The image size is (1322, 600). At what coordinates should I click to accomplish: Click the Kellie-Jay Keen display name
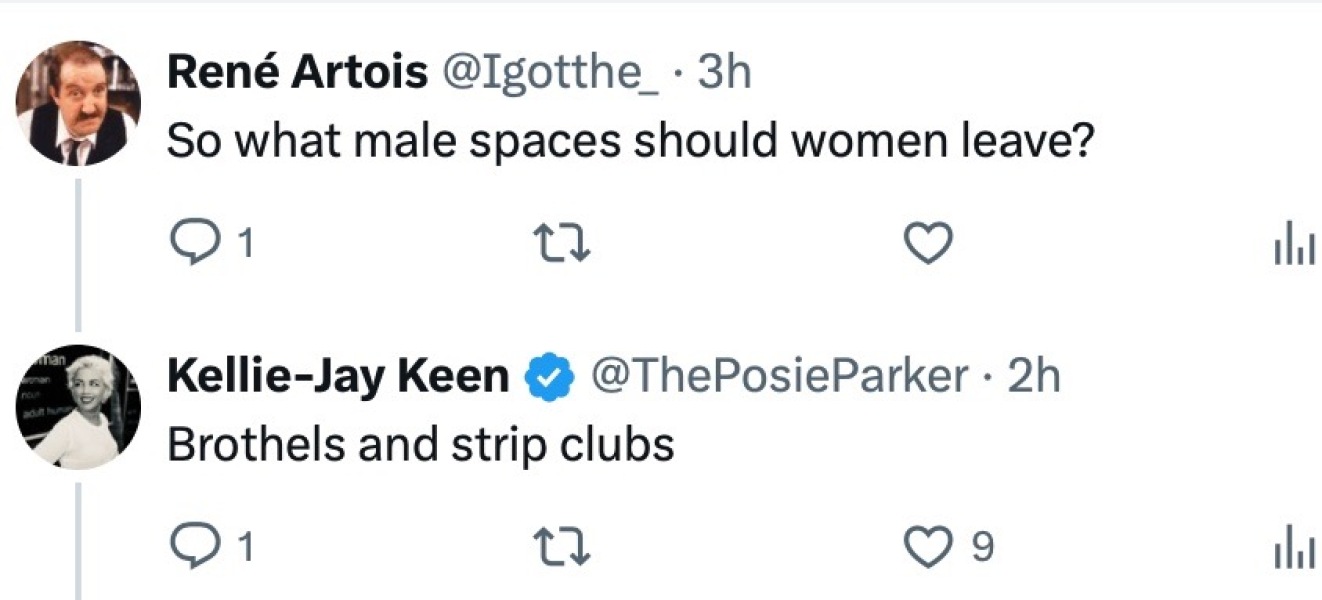pos(337,377)
